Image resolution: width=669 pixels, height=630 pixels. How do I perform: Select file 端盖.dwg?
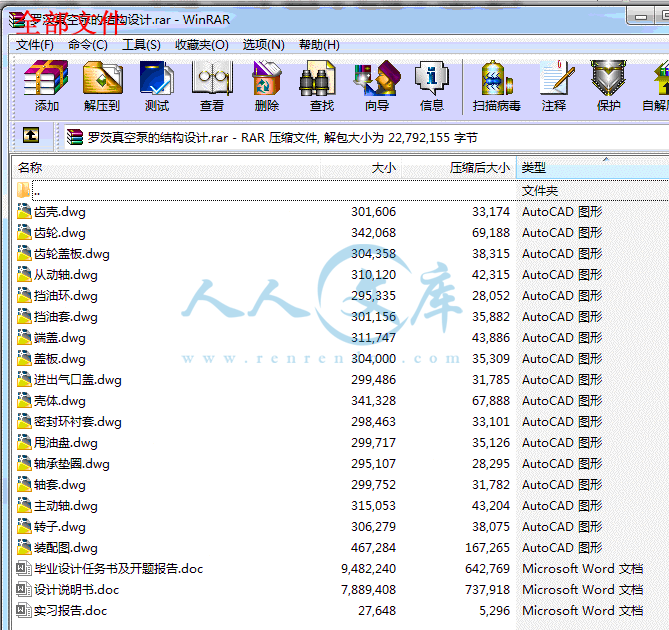pos(60,337)
